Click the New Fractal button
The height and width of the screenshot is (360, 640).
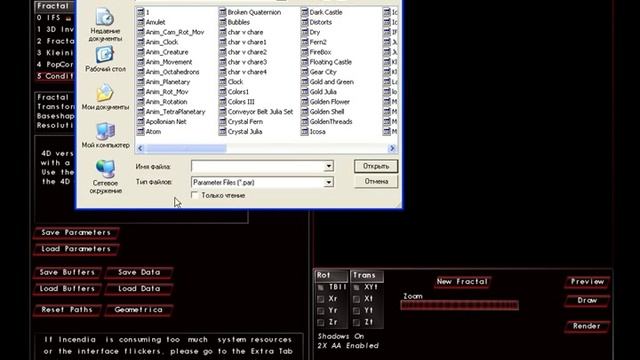point(462,282)
